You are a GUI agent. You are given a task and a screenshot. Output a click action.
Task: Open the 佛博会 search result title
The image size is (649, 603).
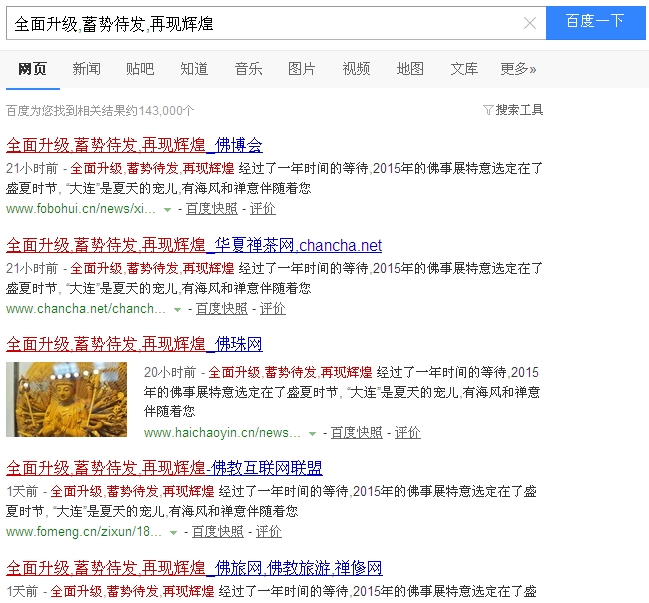pos(134,145)
